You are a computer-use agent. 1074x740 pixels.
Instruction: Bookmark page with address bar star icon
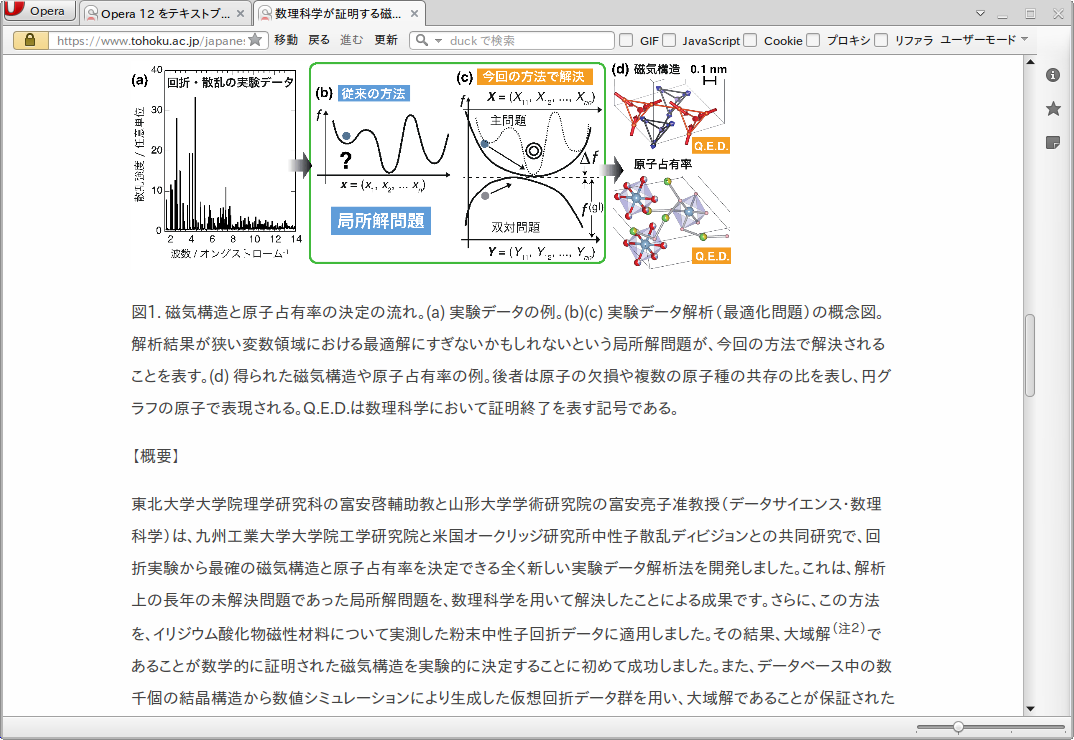pos(255,40)
